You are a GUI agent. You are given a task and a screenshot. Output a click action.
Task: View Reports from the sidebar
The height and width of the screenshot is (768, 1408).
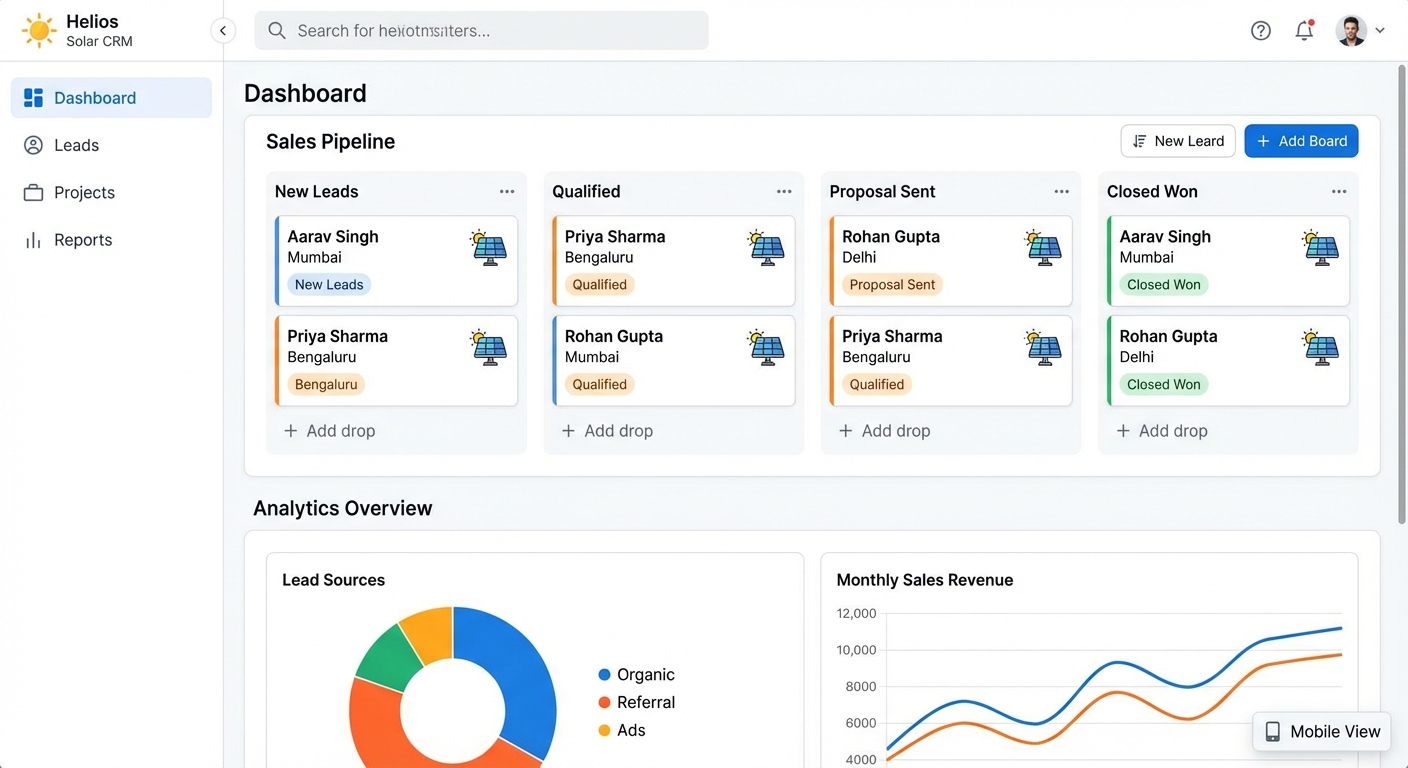pos(34,240)
